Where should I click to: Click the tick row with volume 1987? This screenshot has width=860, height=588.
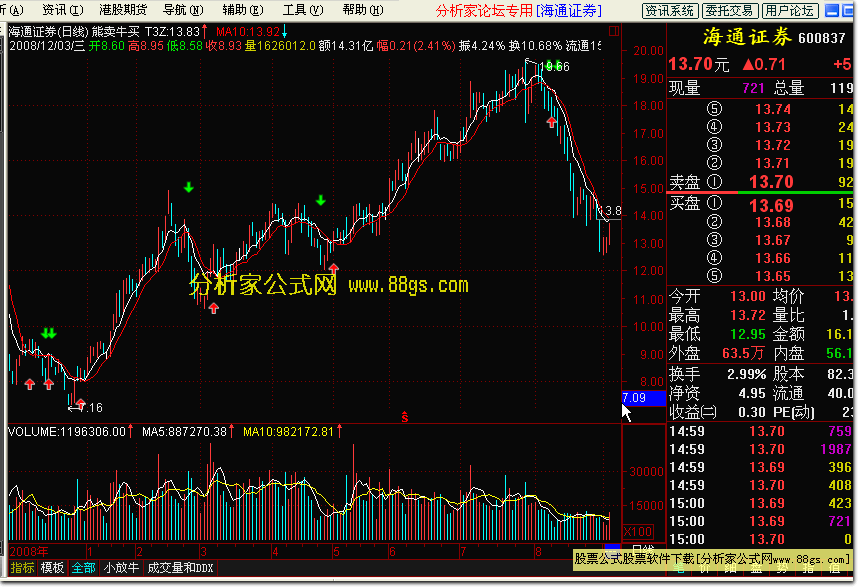pos(760,449)
